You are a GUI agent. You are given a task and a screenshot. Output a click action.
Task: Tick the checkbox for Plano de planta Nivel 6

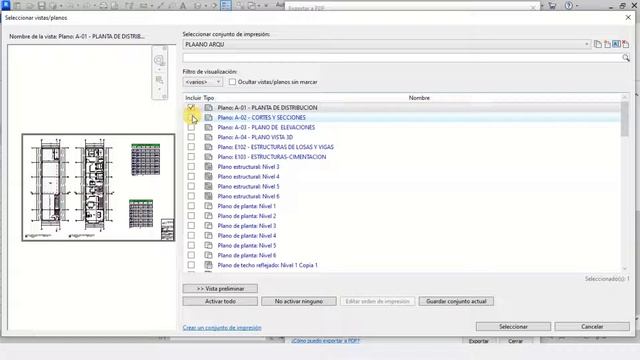click(x=191, y=255)
